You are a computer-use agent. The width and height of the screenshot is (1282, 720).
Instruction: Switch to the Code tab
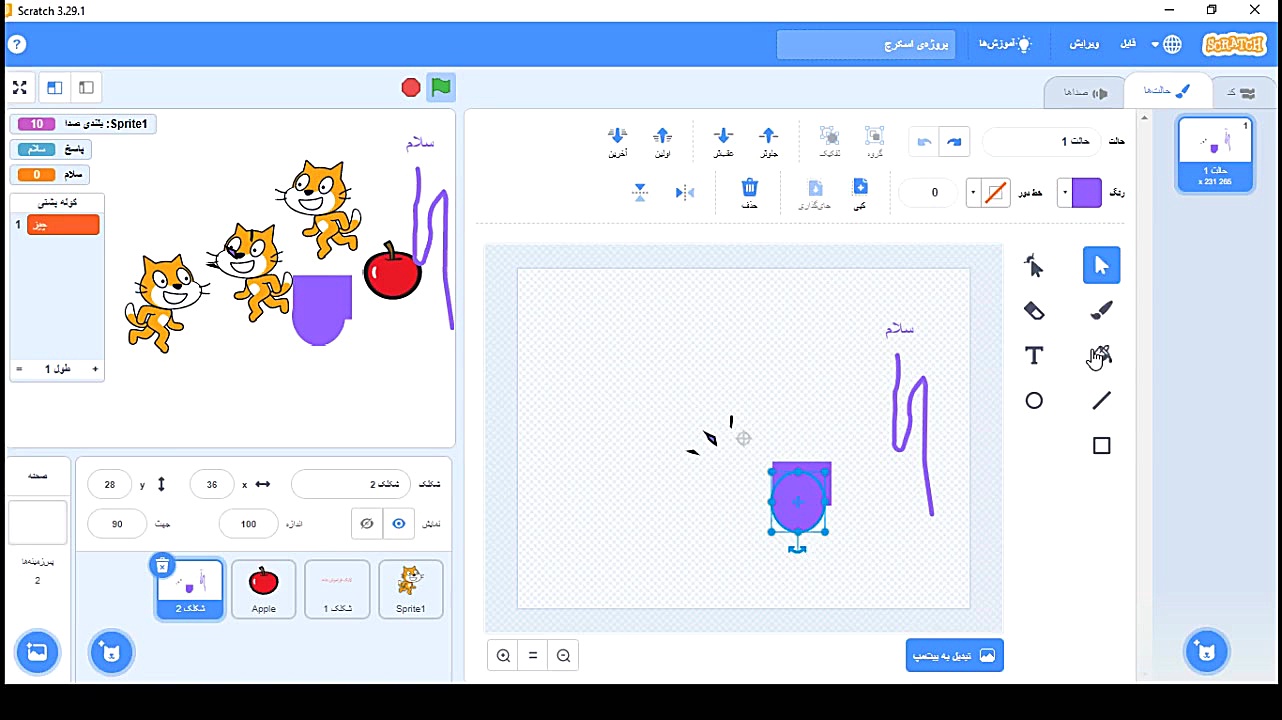pyautogui.click(x=1241, y=92)
